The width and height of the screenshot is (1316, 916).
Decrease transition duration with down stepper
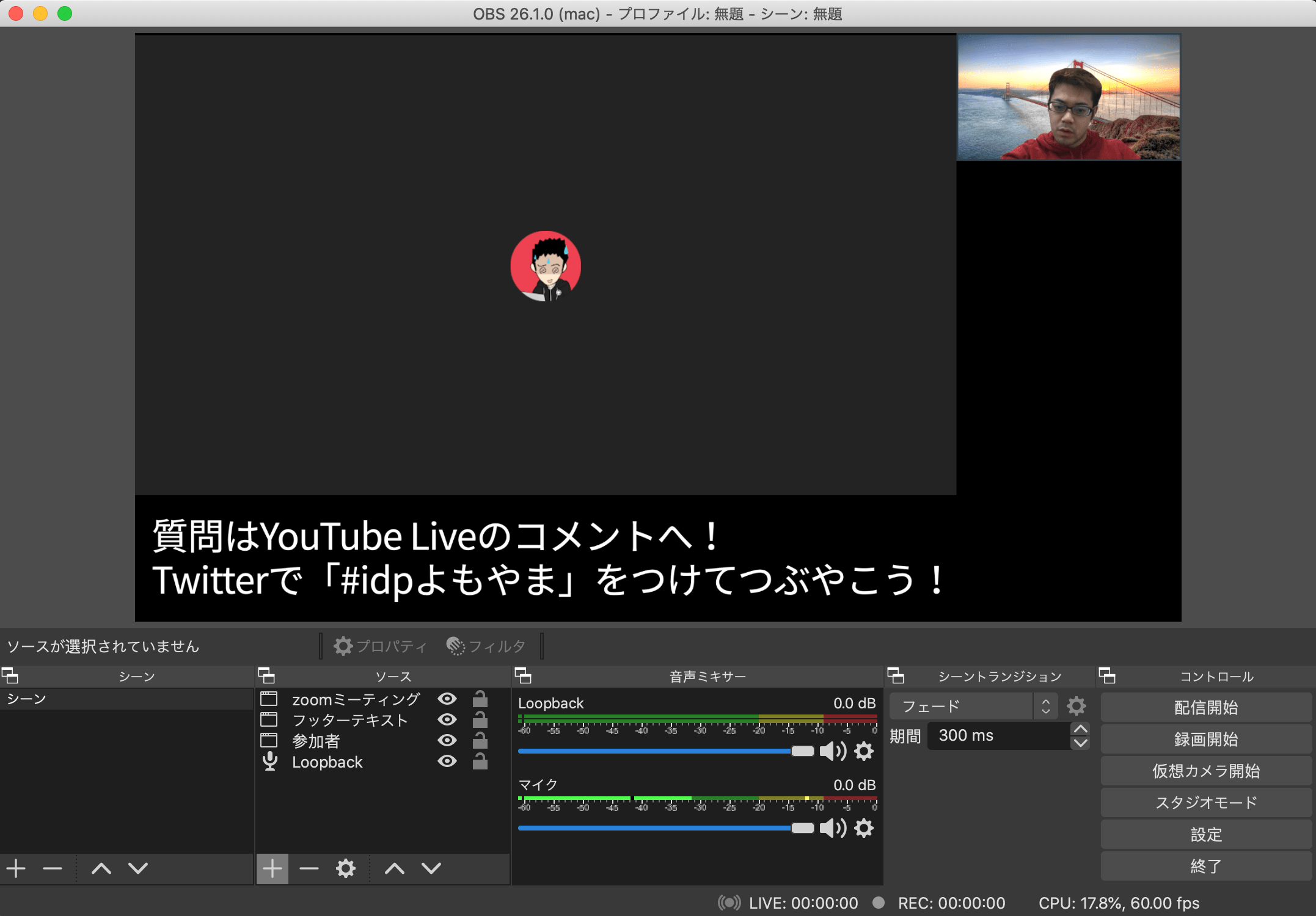[x=1080, y=743]
